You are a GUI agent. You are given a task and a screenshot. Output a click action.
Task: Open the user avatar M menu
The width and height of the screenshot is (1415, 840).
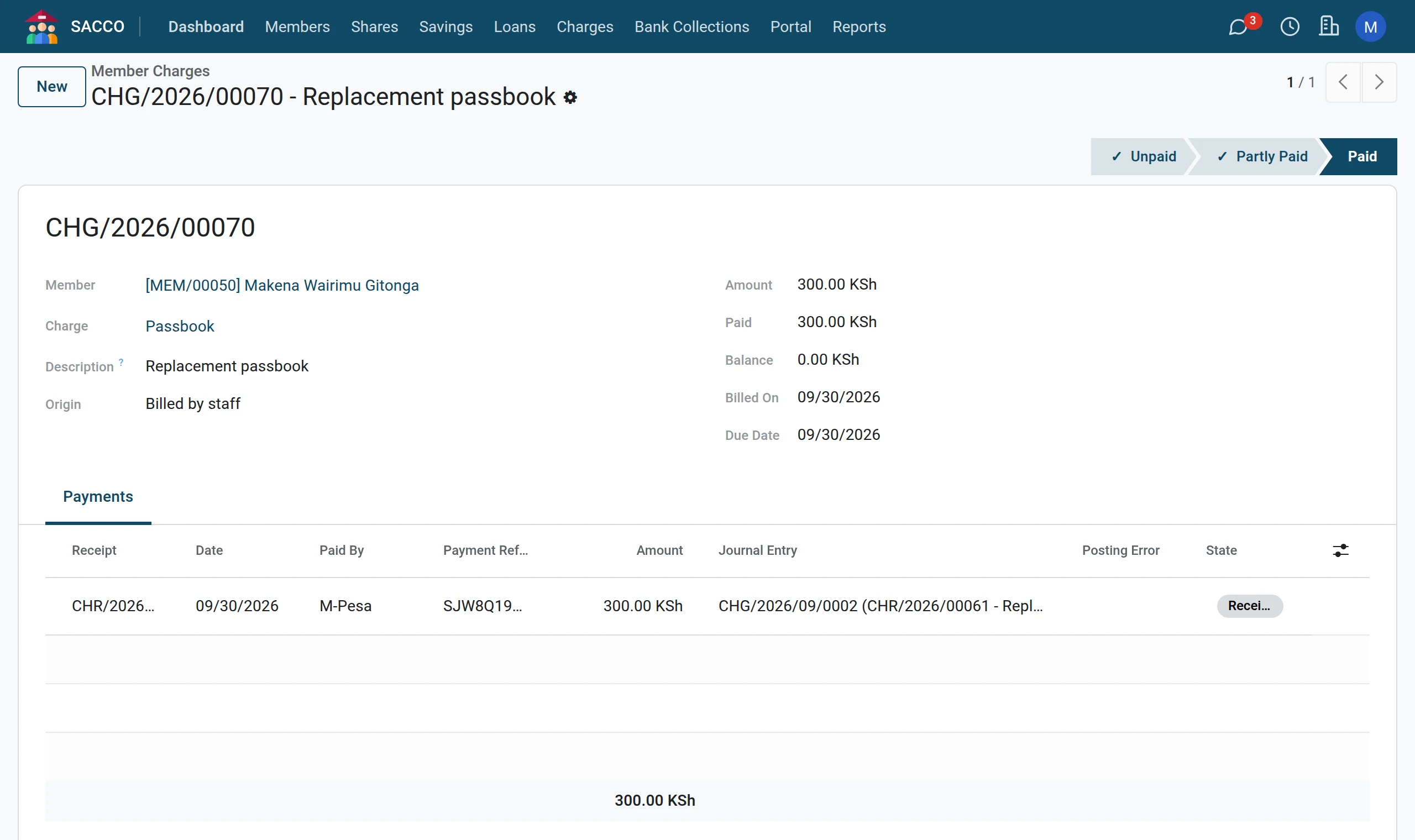tap(1370, 27)
